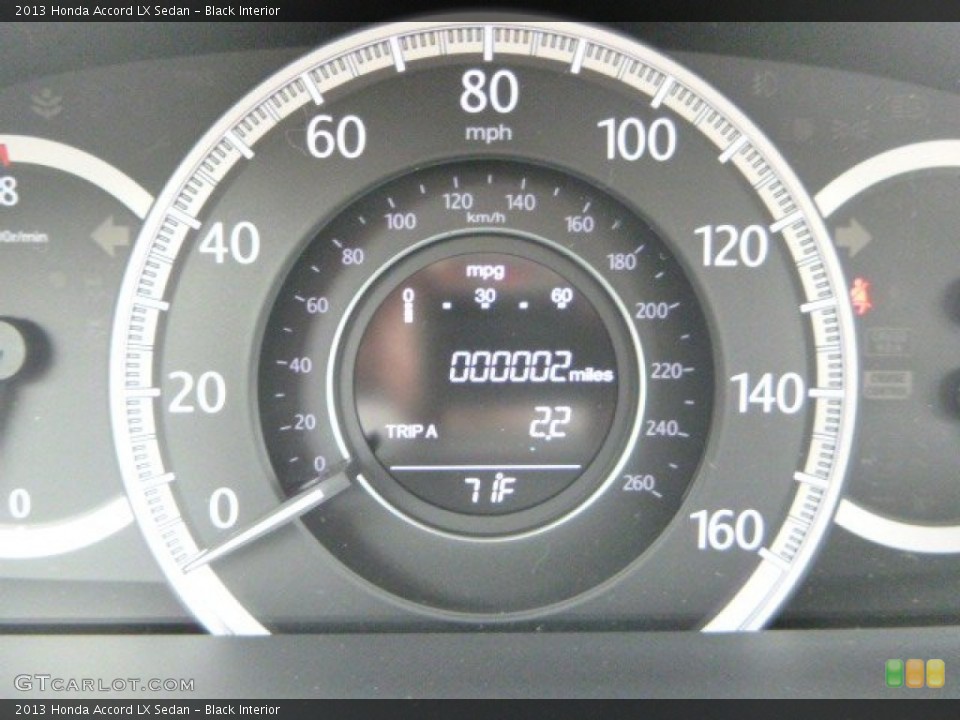
Task: Click the mph unit label under 80
Action: click(488, 133)
